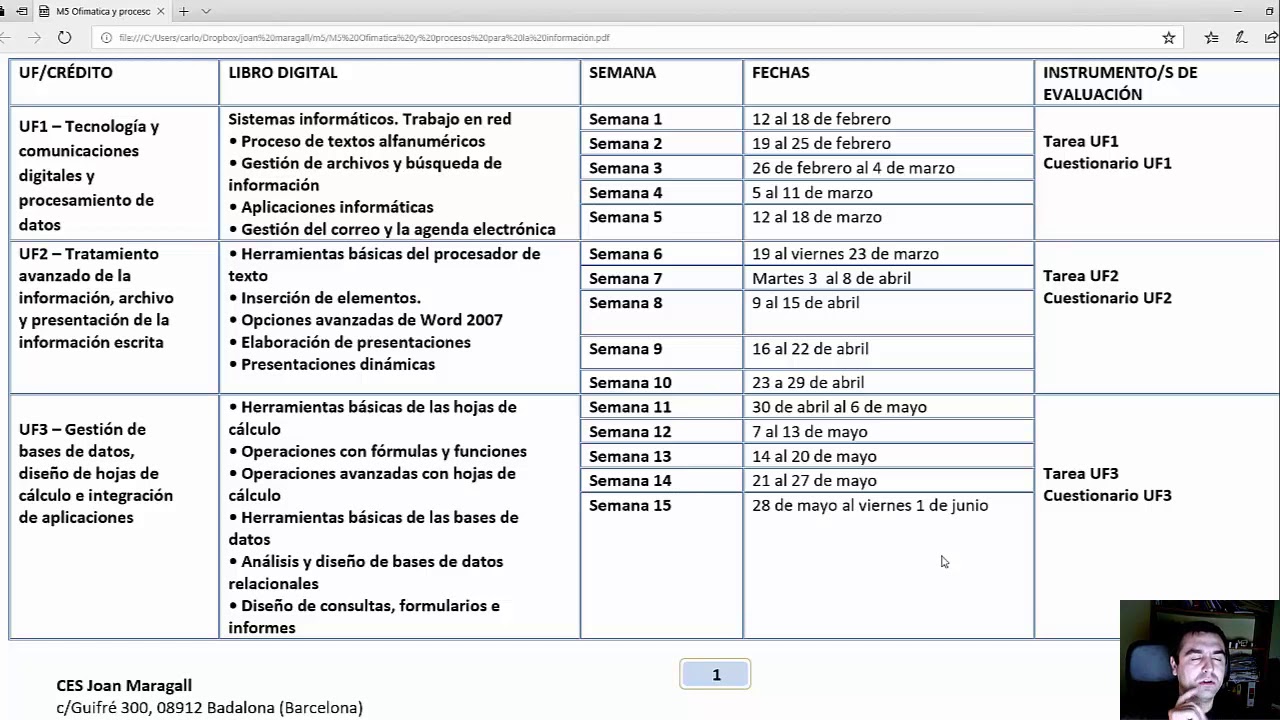
Task: Click the date 21 al 27 de mayo
Action: point(814,481)
